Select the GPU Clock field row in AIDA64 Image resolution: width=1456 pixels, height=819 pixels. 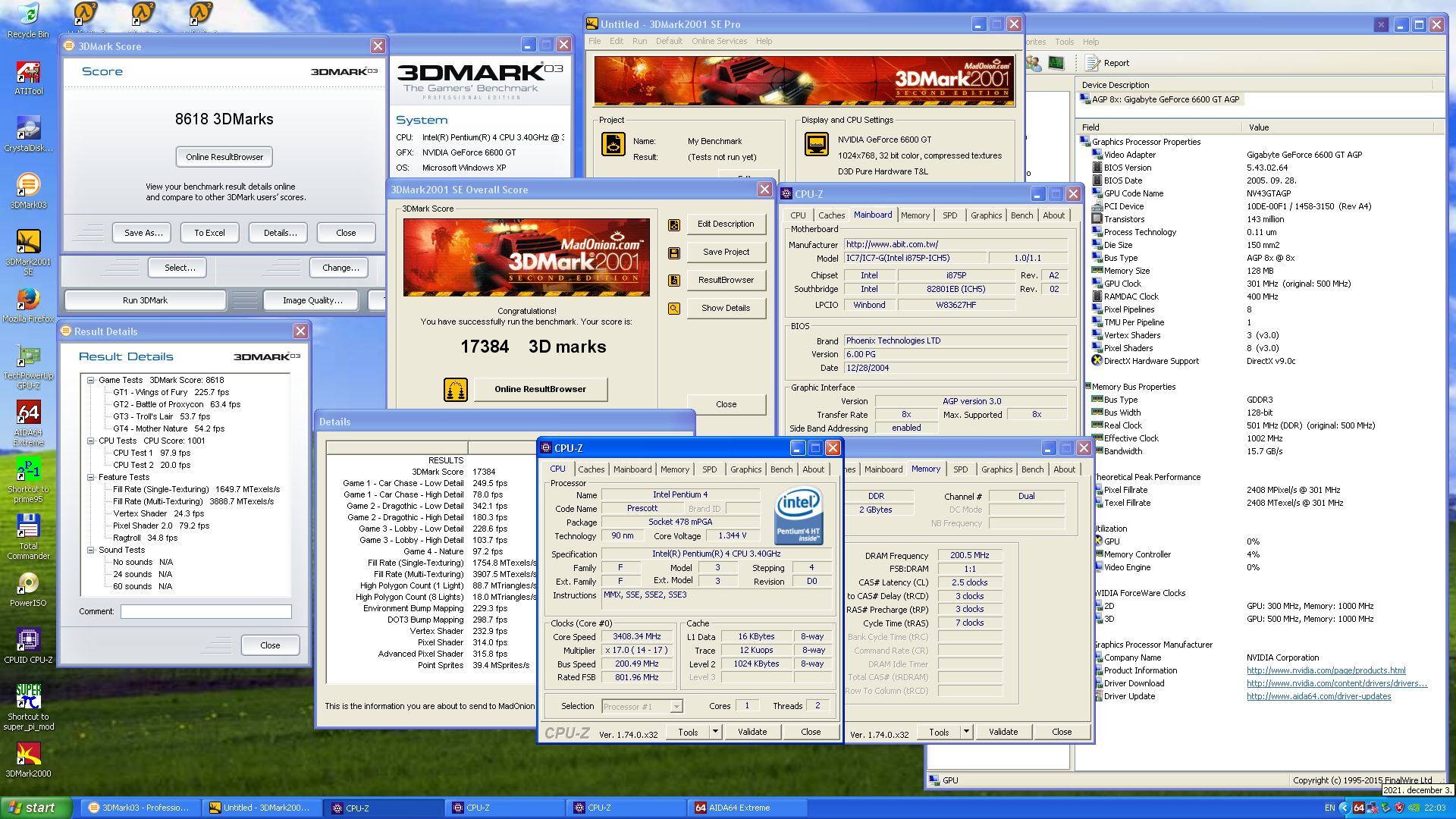pyautogui.click(x=1262, y=284)
